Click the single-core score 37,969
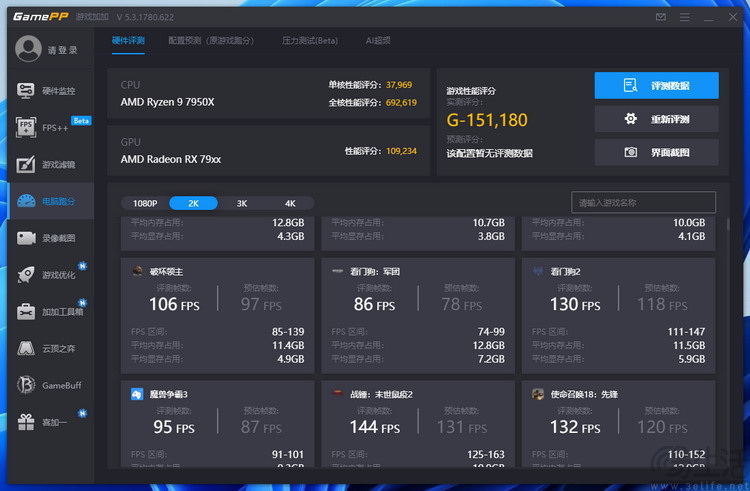Viewport: 750px width, 491px height. tap(399, 85)
